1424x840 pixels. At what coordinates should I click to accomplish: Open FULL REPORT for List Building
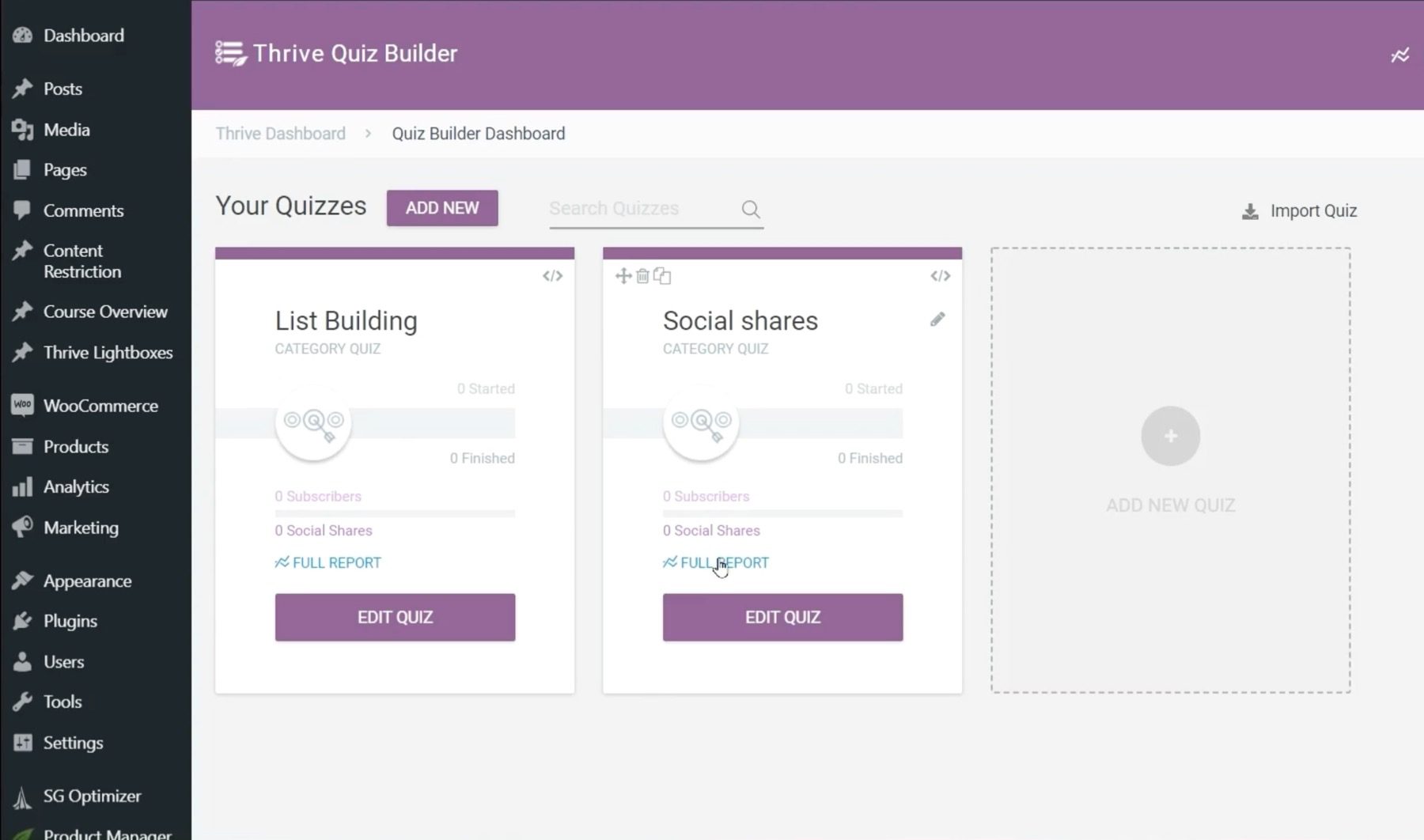[336, 562]
